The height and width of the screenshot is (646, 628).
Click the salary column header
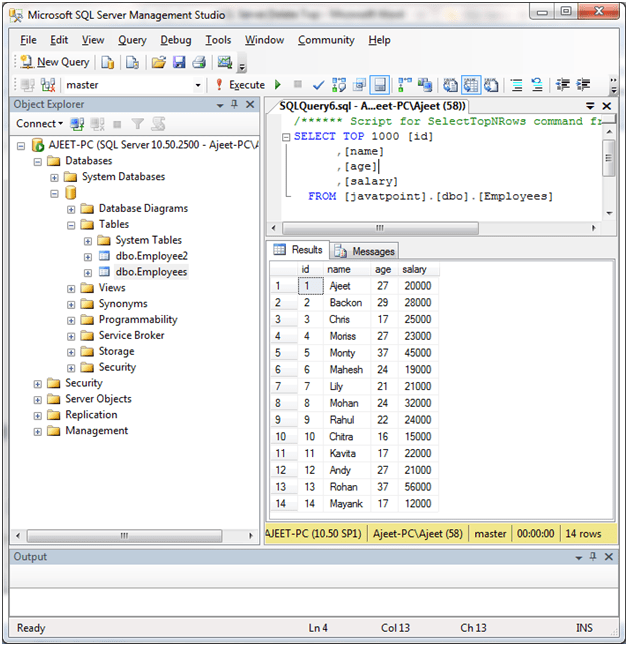[x=417, y=269]
